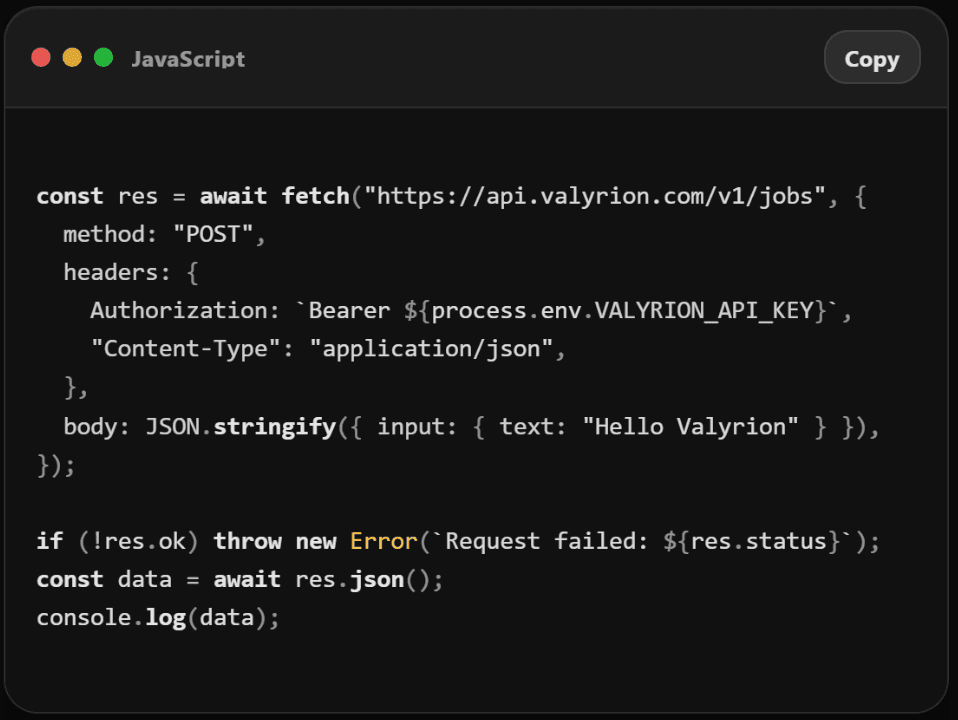The width and height of the screenshot is (958, 720).
Task: Click the method: "POST" line
Action: click(164, 234)
